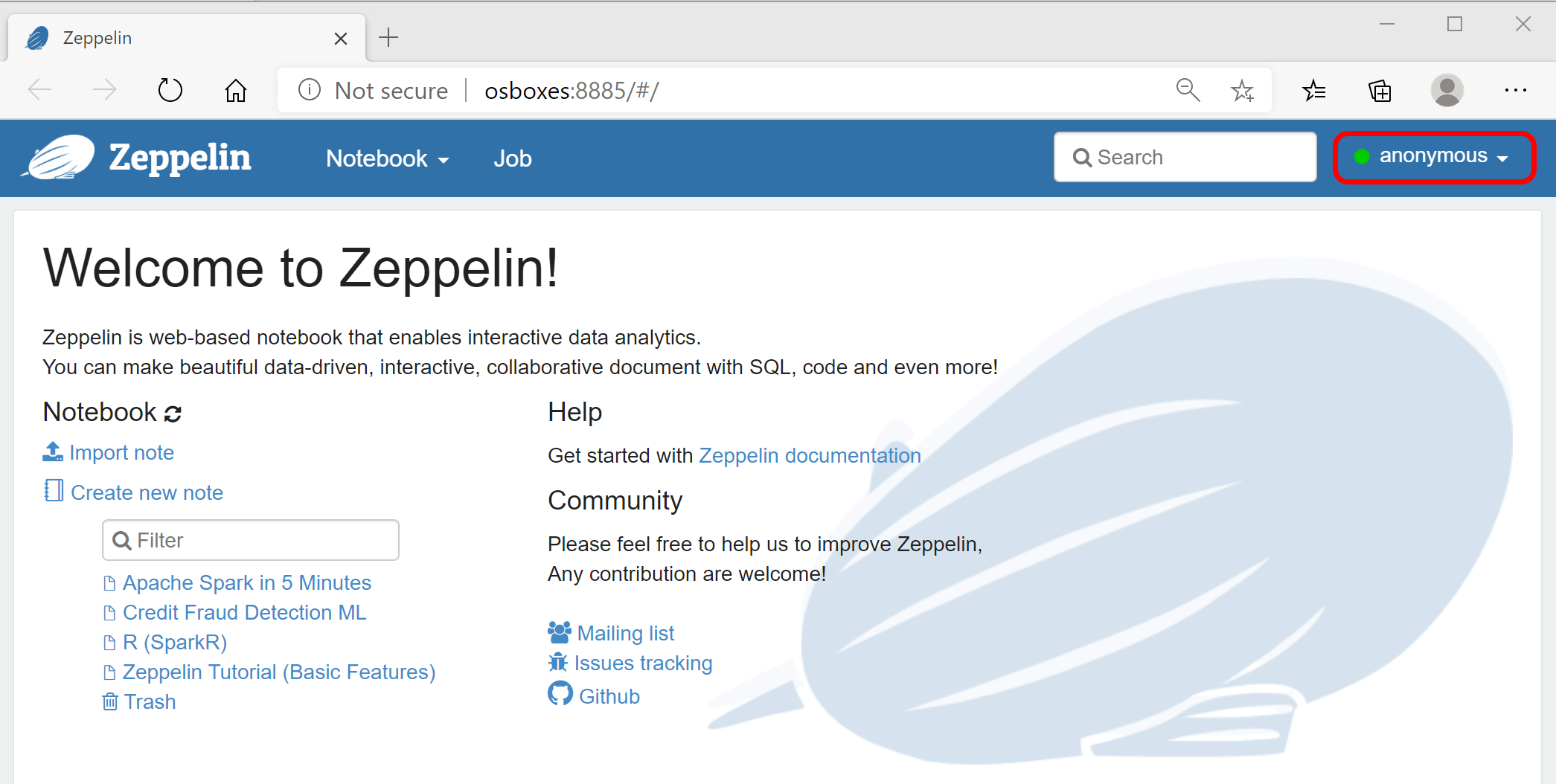Open the Zeppelin documentation link

[x=810, y=454]
